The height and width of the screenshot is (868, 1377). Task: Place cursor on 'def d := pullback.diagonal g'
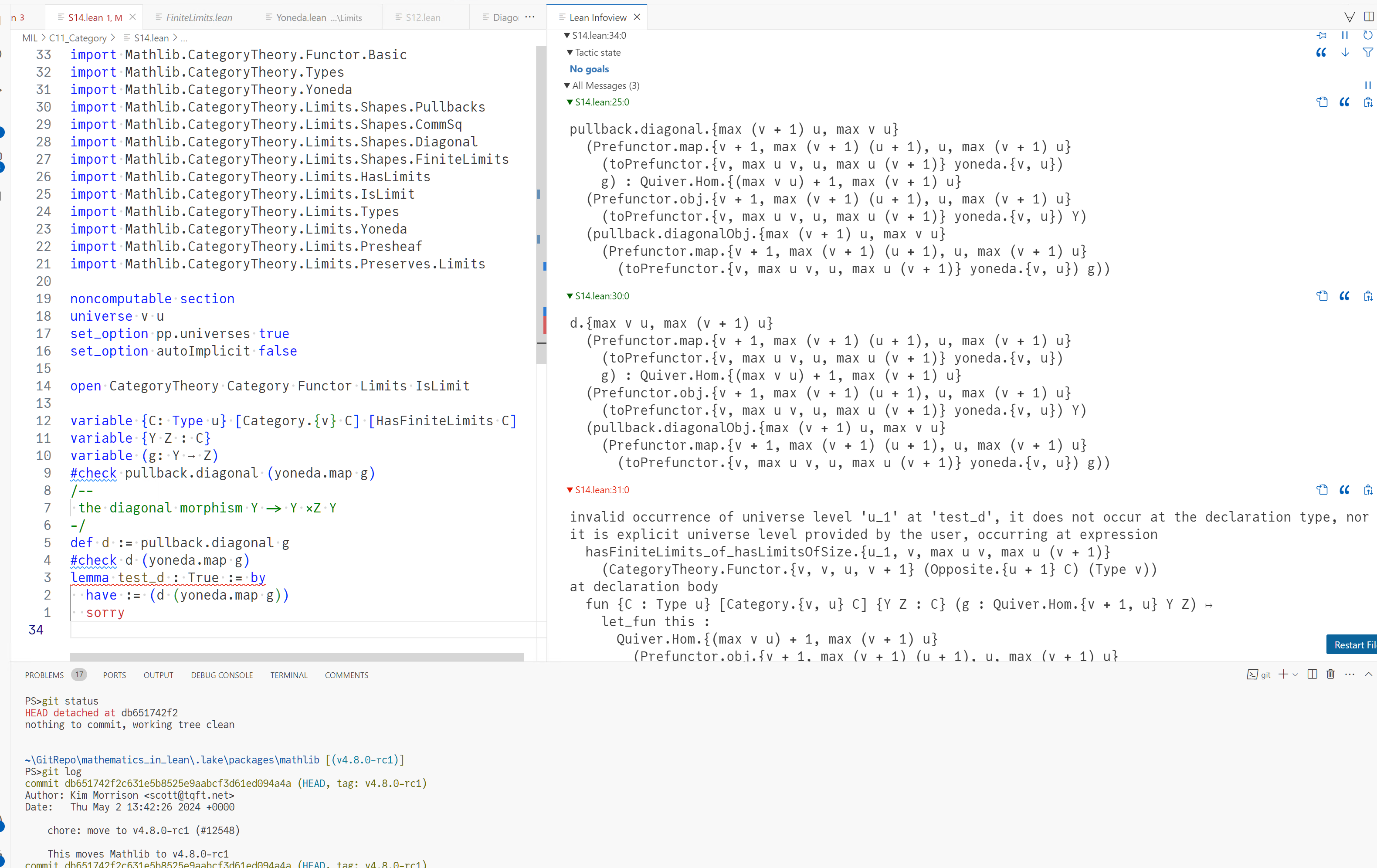(180, 542)
